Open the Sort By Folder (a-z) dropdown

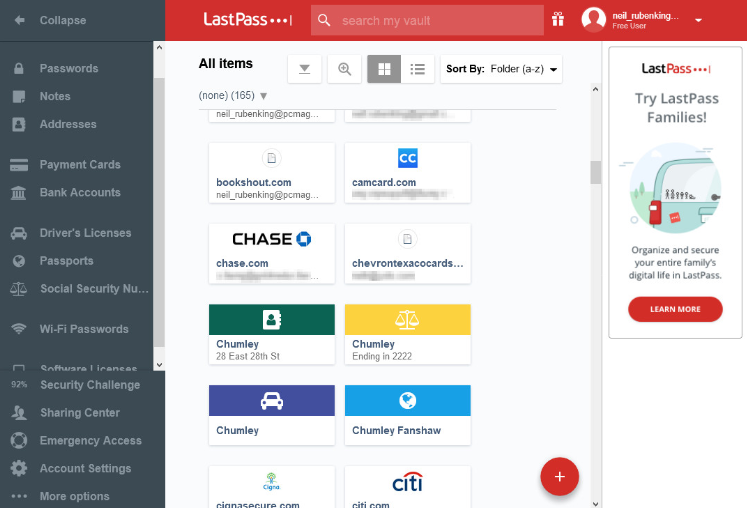pyautogui.click(x=501, y=69)
